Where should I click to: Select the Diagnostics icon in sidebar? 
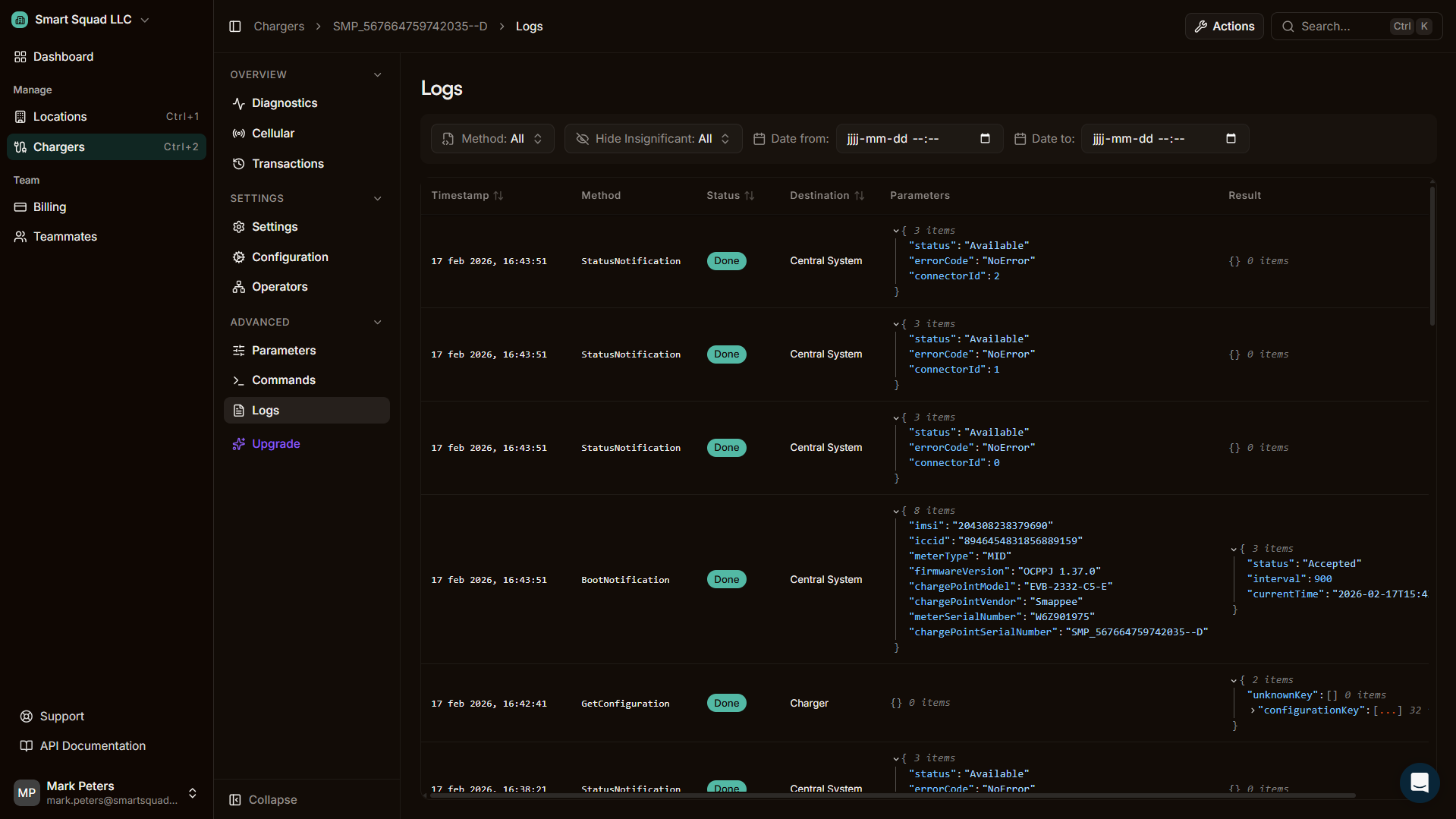(x=238, y=102)
